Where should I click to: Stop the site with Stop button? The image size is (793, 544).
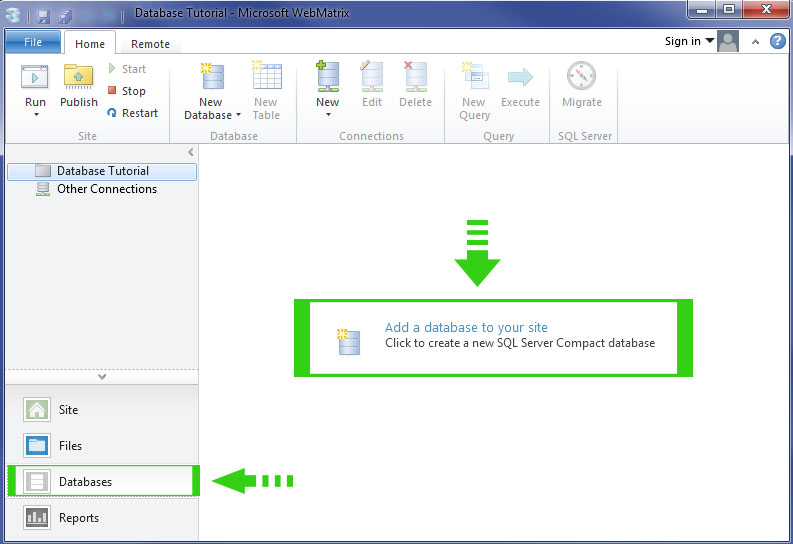point(127,91)
